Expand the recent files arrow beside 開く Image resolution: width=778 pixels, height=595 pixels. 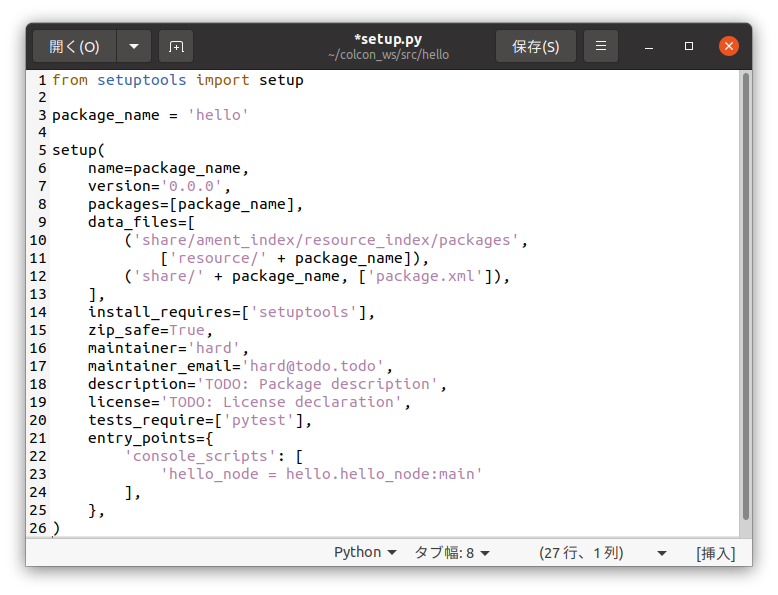coord(134,46)
